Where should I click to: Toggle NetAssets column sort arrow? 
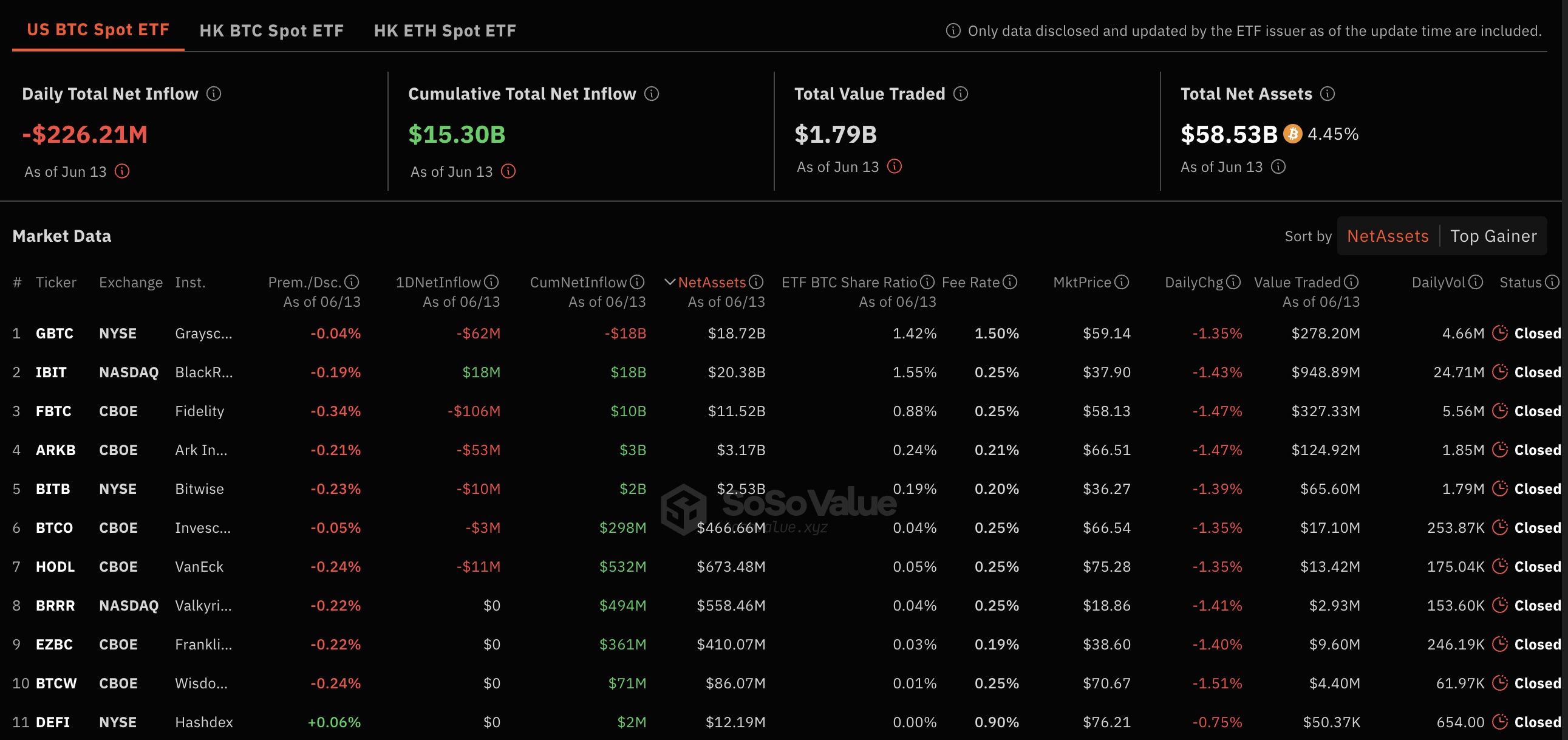coord(670,282)
